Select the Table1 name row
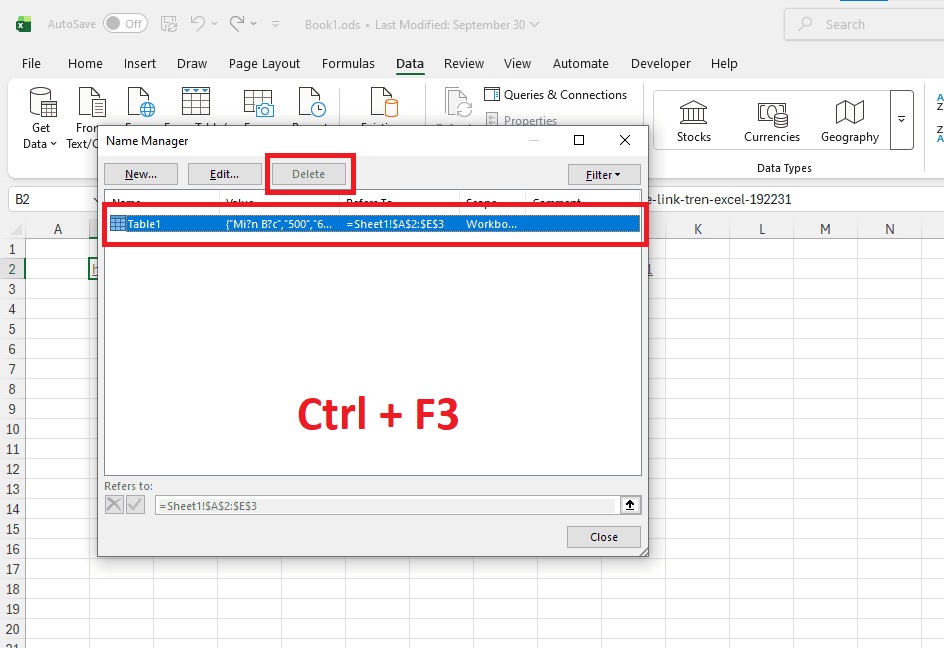This screenshot has height=648, width=944. click(373, 224)
